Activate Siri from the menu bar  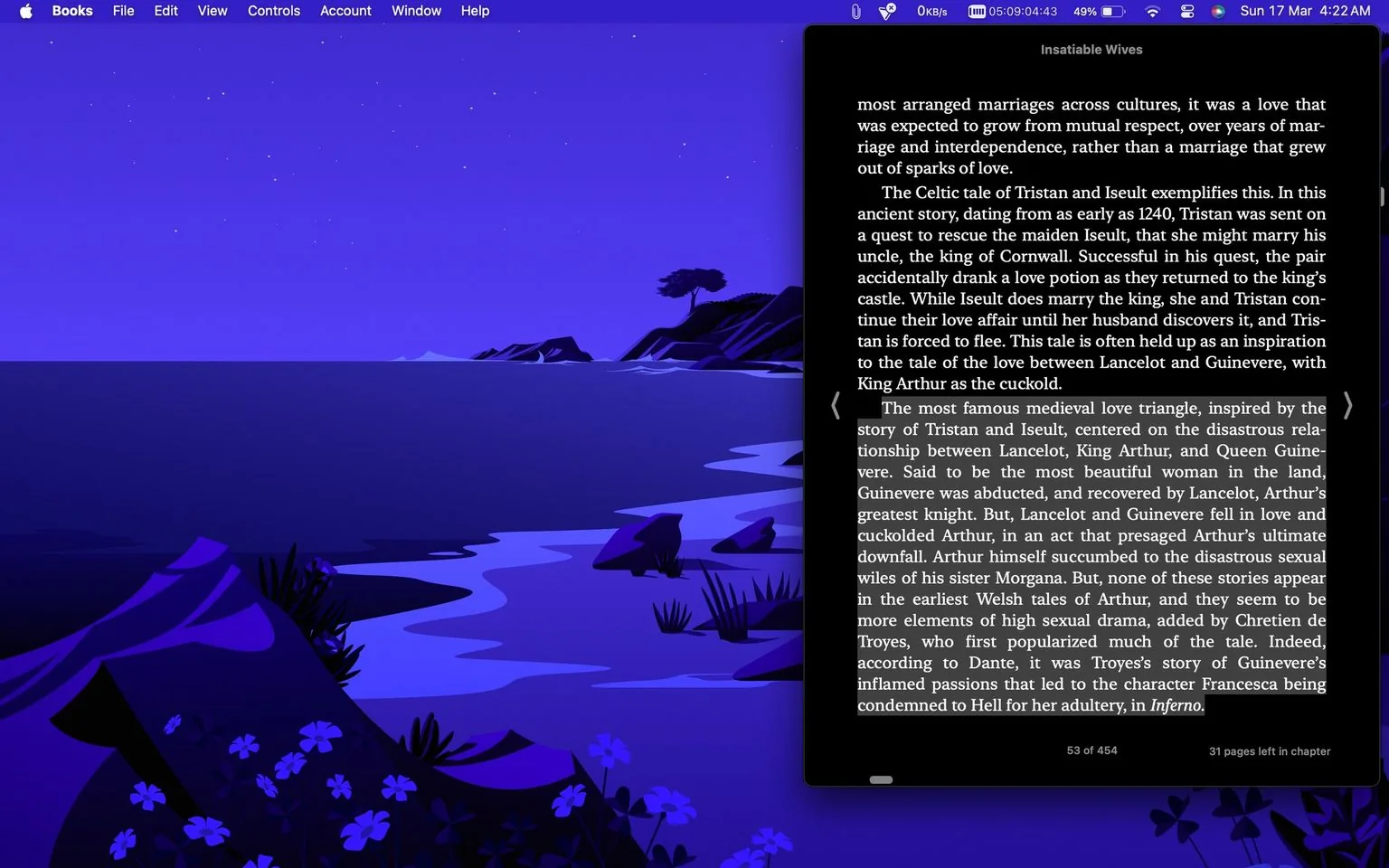[1217, 12]
